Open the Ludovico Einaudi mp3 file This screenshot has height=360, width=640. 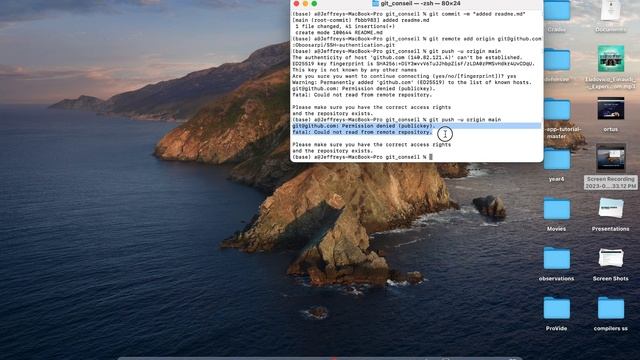tap(611, 59)
